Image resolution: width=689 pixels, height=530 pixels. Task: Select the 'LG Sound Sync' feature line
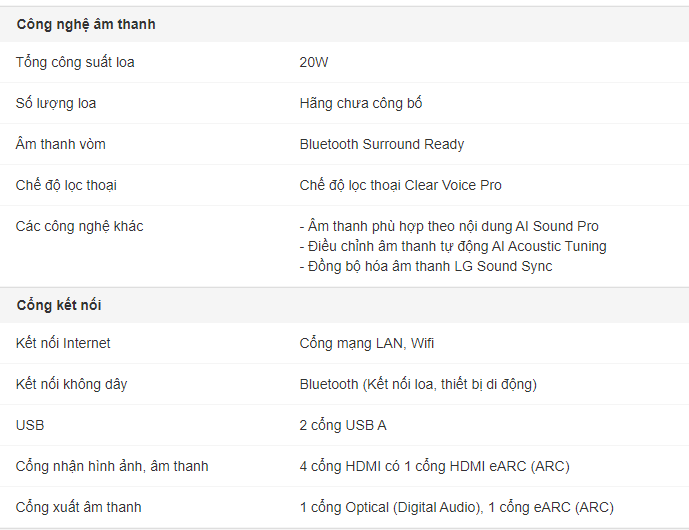426,266
